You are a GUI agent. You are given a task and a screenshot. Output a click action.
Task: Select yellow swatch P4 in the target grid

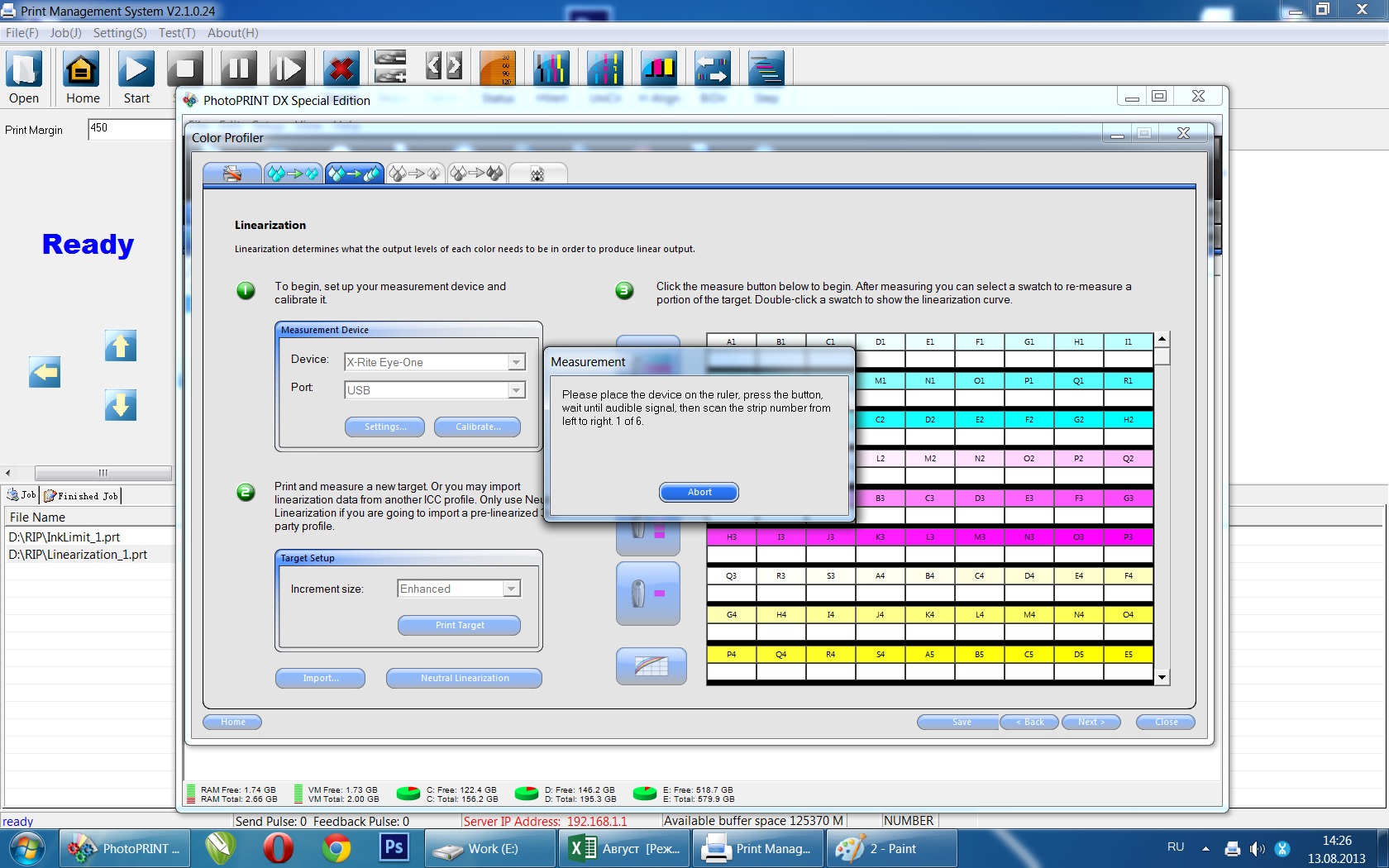click(731, 655)
